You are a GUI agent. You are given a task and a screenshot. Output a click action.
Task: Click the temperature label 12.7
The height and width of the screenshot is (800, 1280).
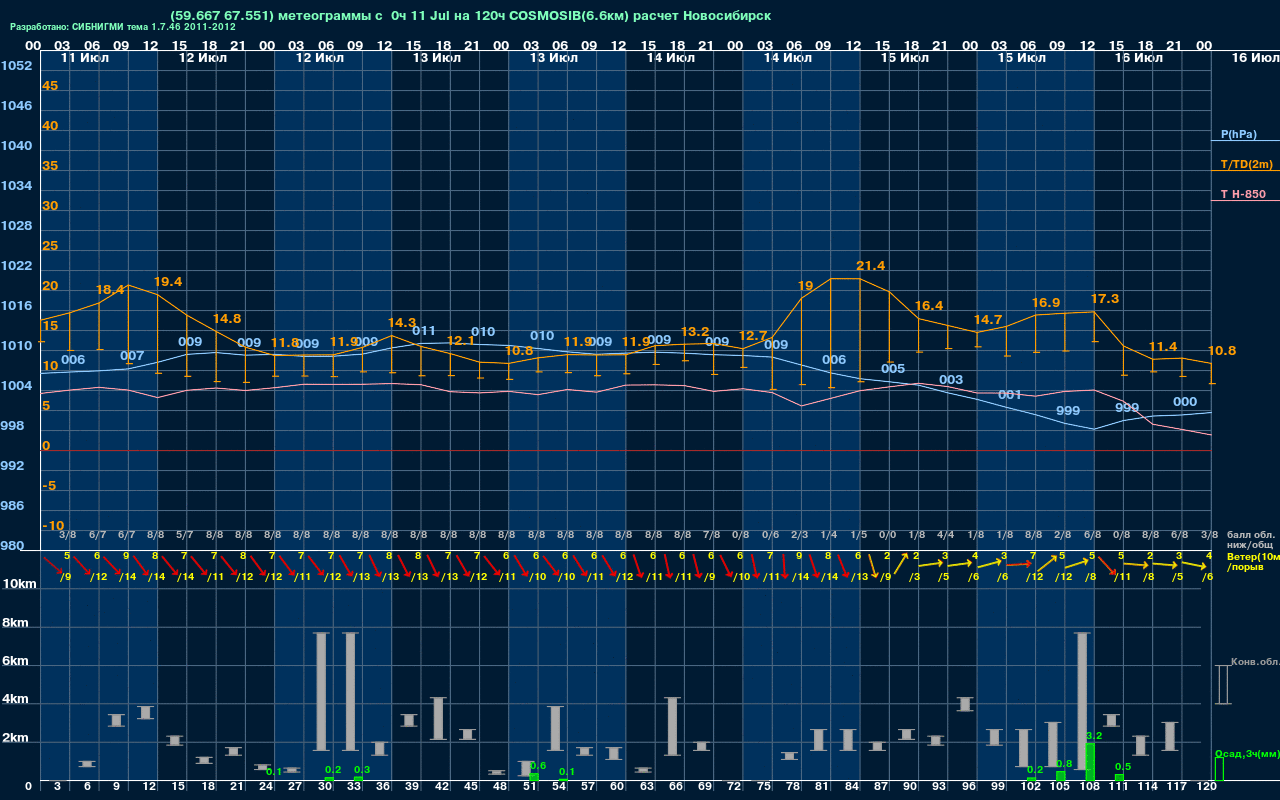[x=753, y=336]
